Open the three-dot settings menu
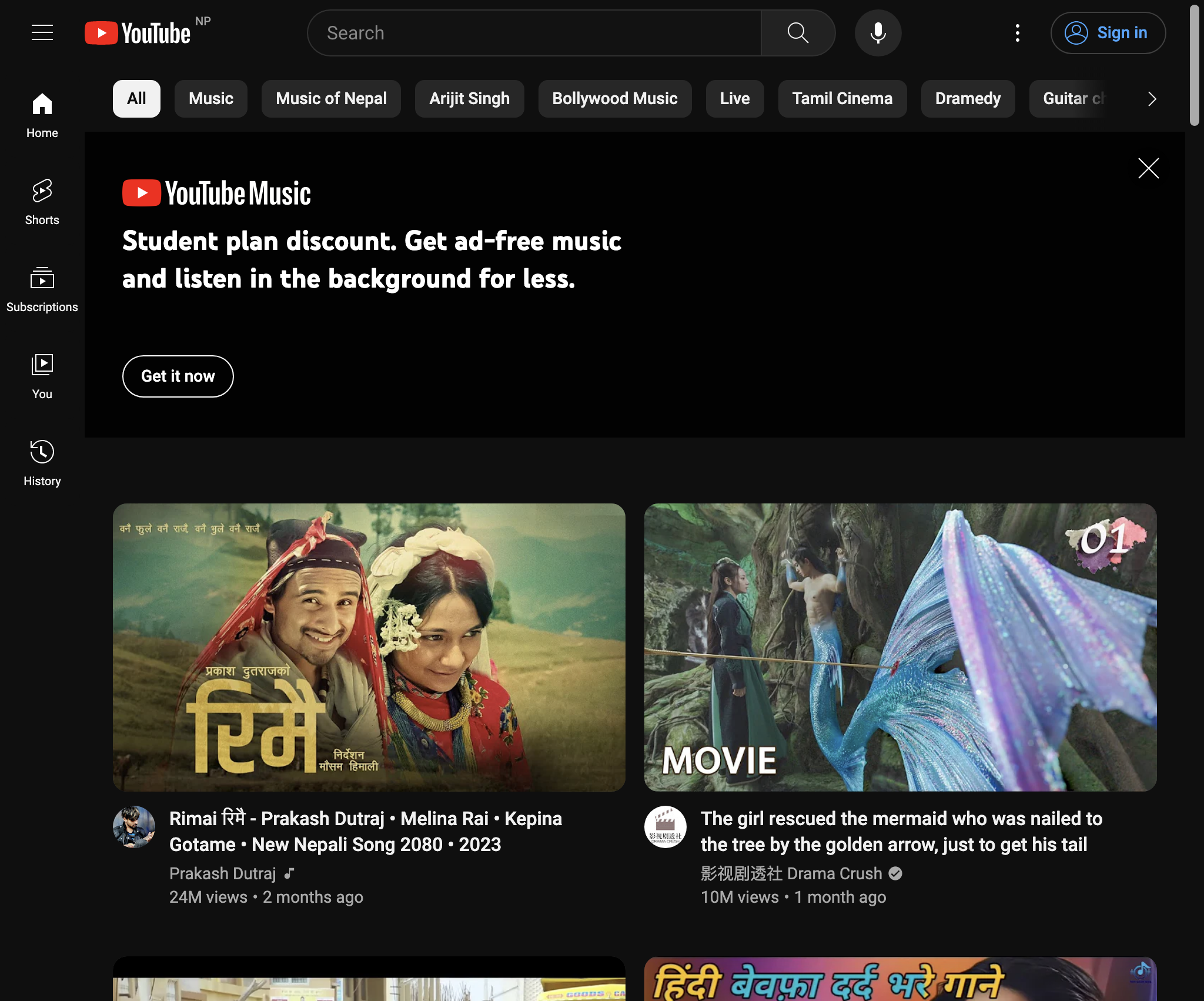1204x1001 pixels. 1017,33
